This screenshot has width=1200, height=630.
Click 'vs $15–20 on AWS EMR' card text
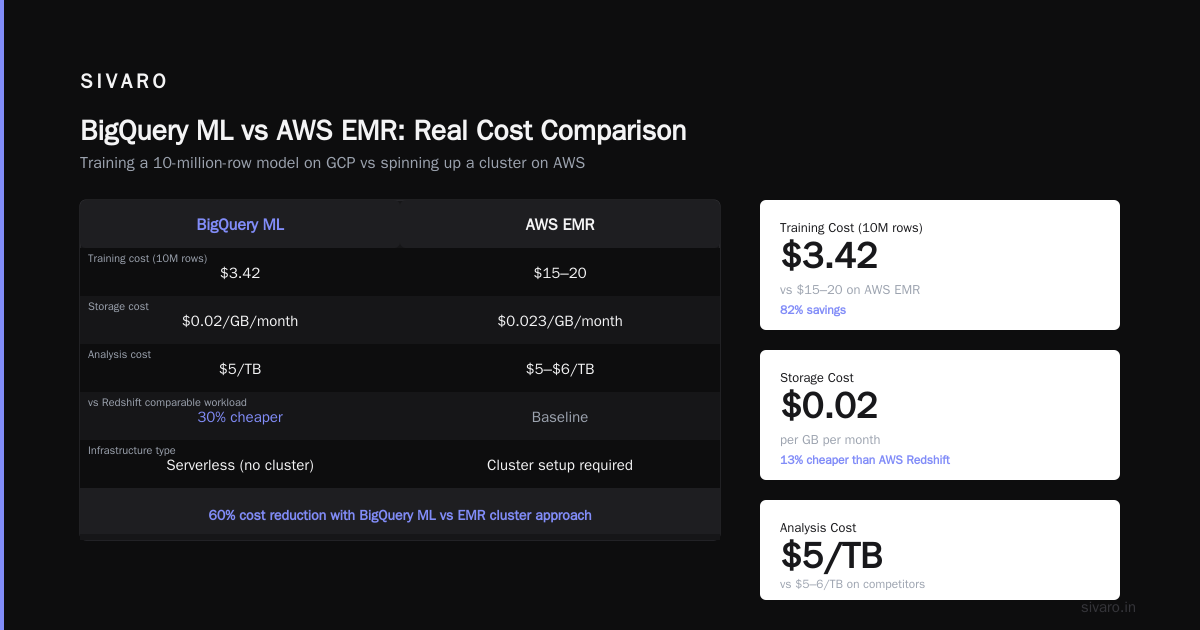[850, 290]
